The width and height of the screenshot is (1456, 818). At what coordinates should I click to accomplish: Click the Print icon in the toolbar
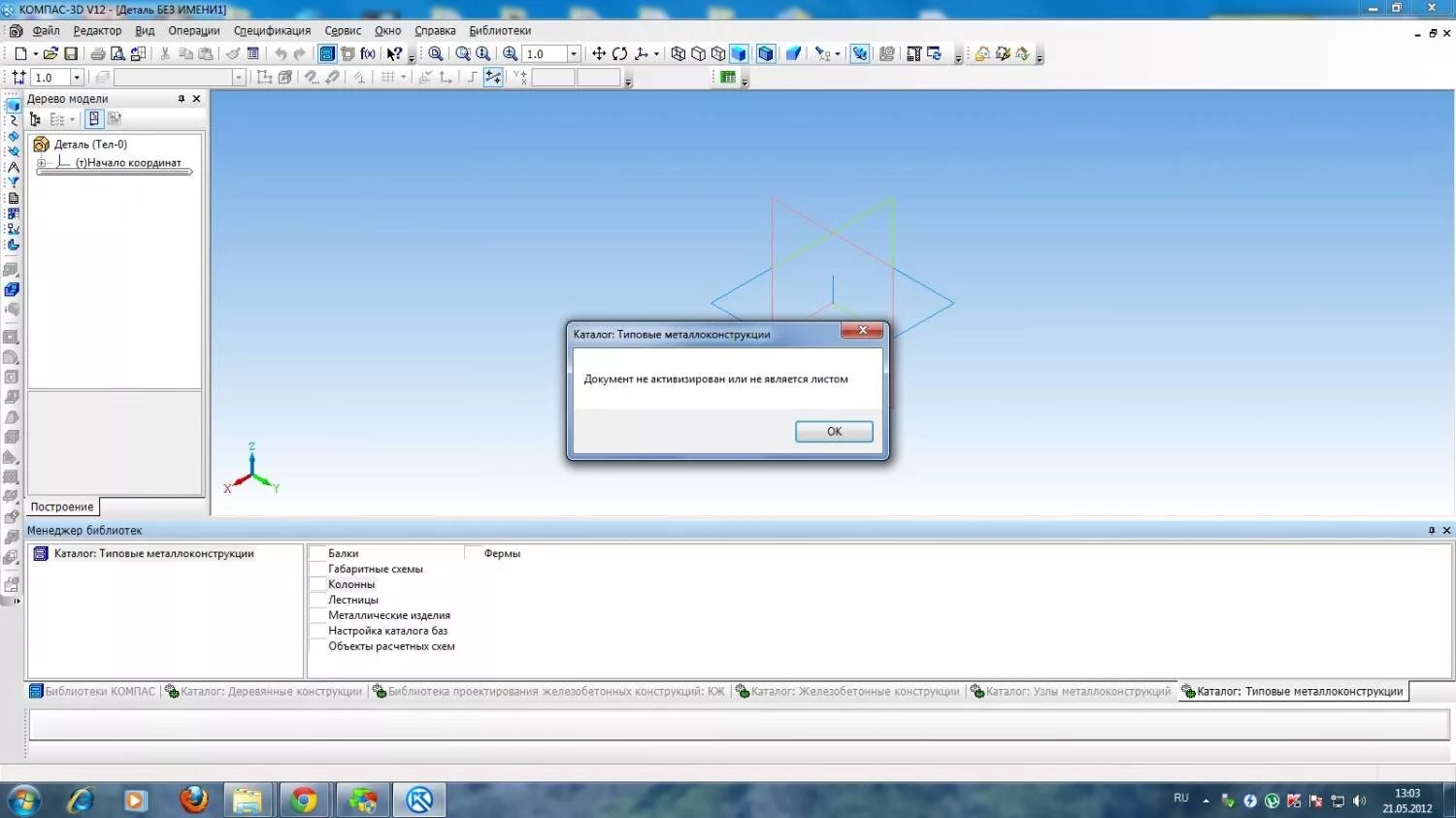98,54
